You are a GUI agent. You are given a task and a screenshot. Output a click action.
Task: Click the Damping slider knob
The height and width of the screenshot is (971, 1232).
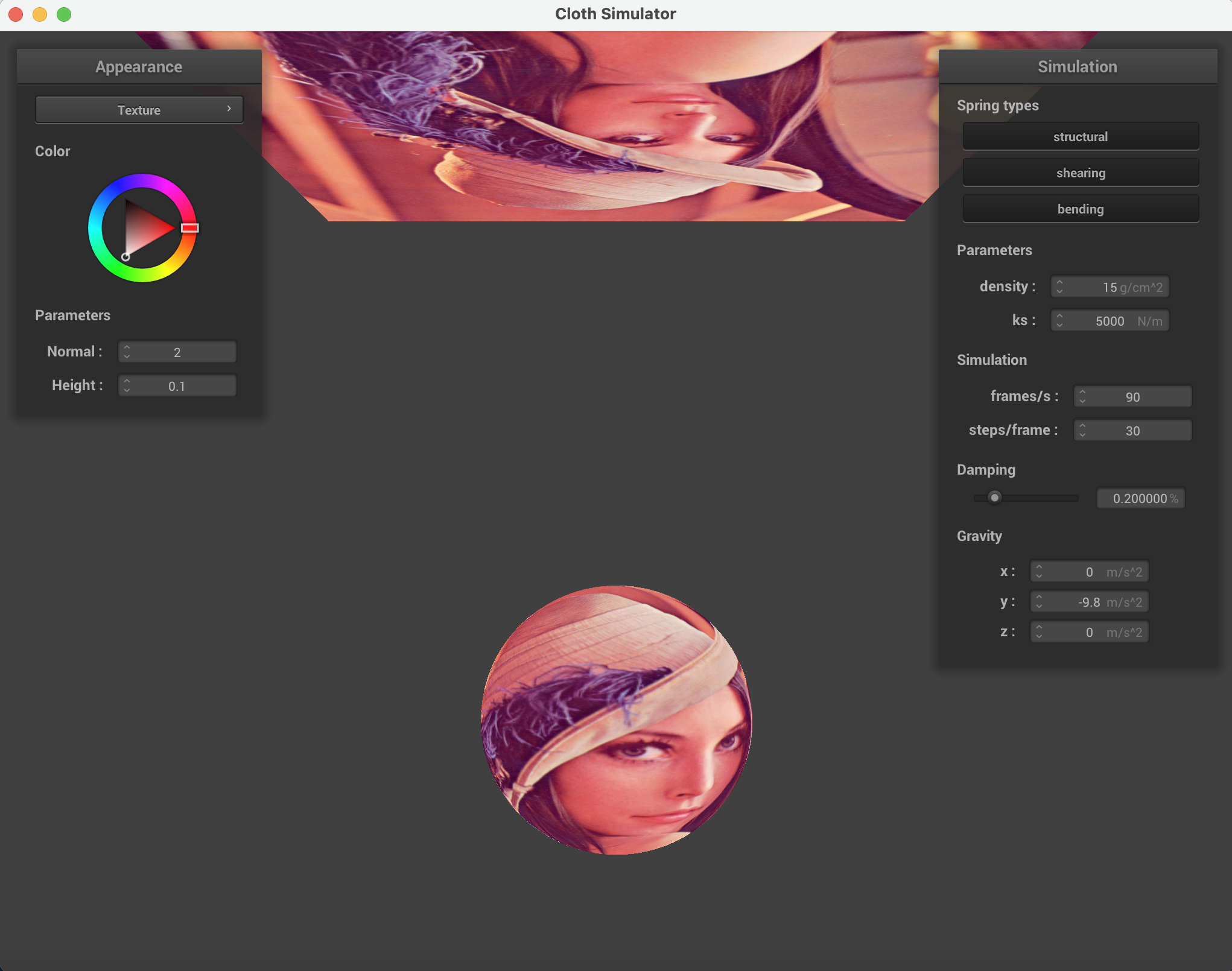995,498
